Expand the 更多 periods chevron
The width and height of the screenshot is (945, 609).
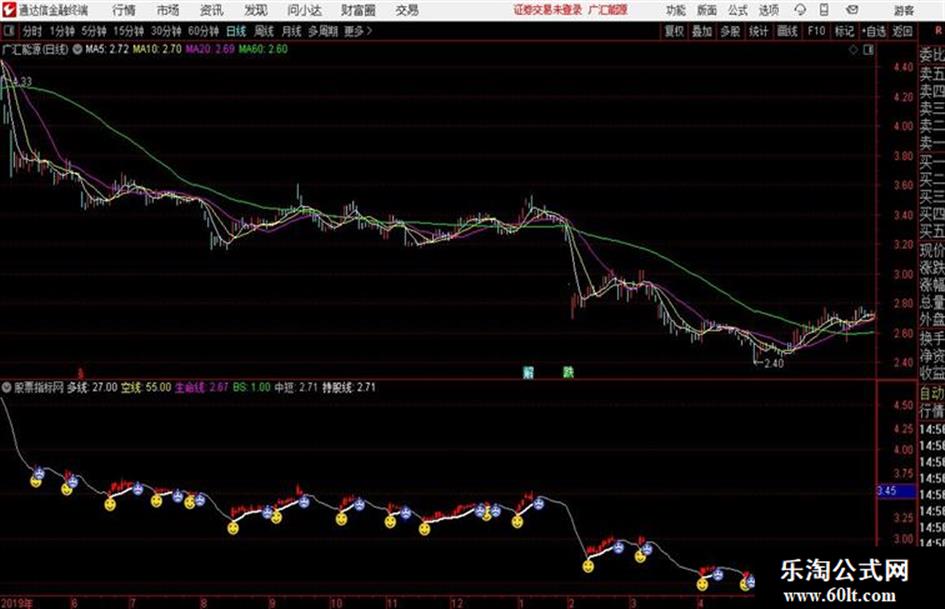(359, 31)
